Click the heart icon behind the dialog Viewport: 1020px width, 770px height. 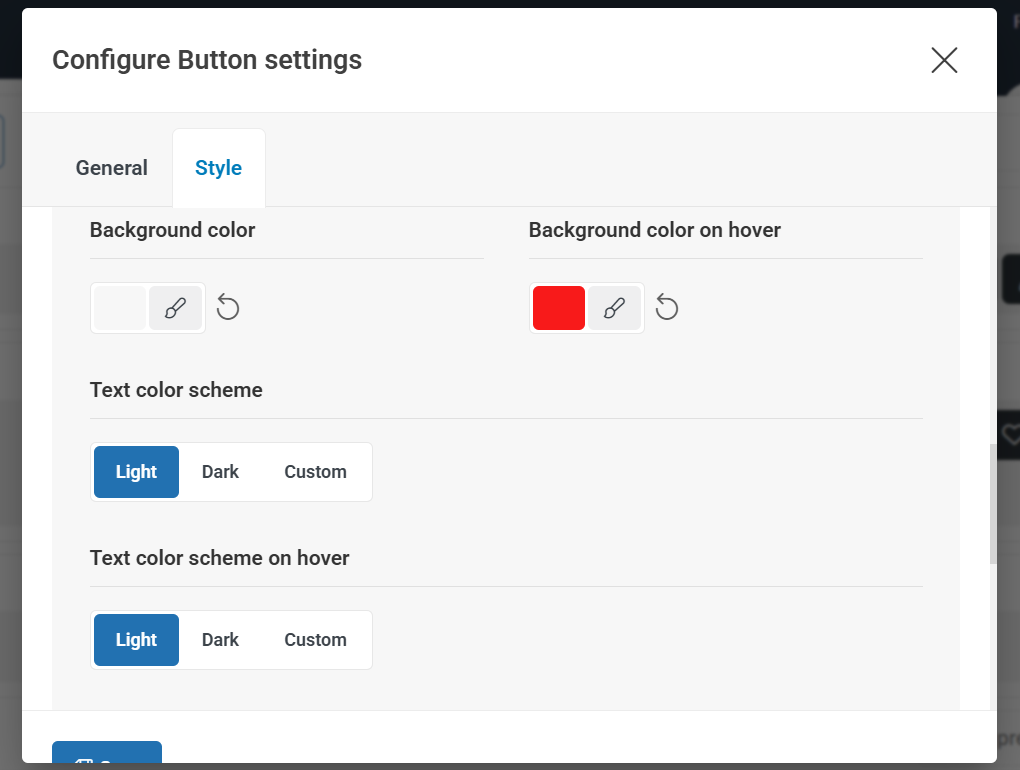coord(1010,435)
